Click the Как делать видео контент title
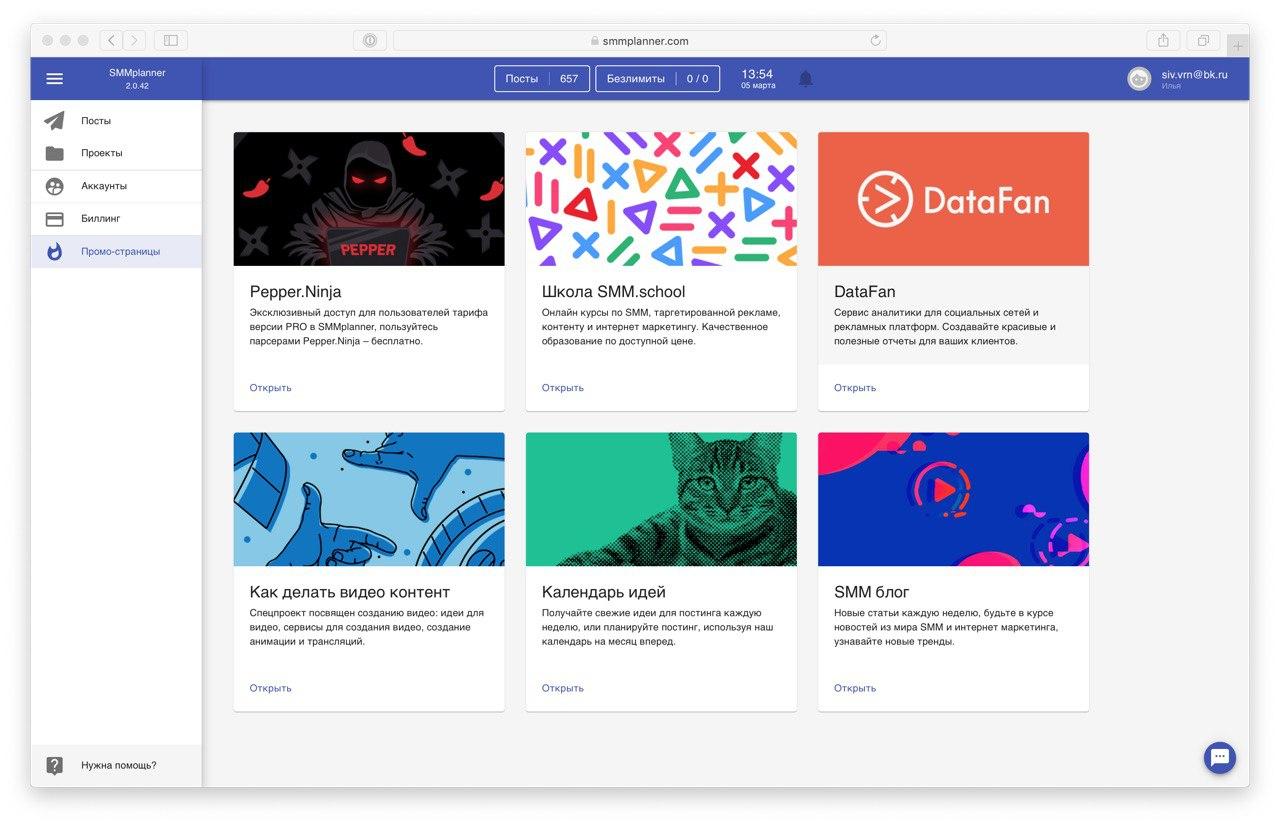The height and width of the screenshot is (825, 1280). pos(349,592)
